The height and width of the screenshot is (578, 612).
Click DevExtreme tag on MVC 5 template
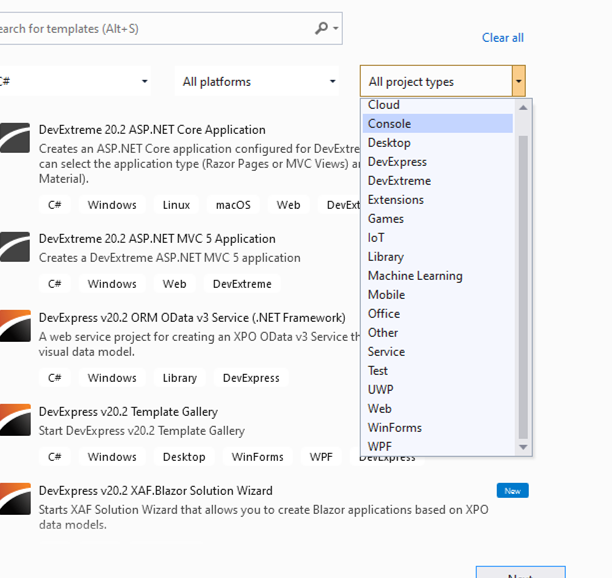point(242,284)
